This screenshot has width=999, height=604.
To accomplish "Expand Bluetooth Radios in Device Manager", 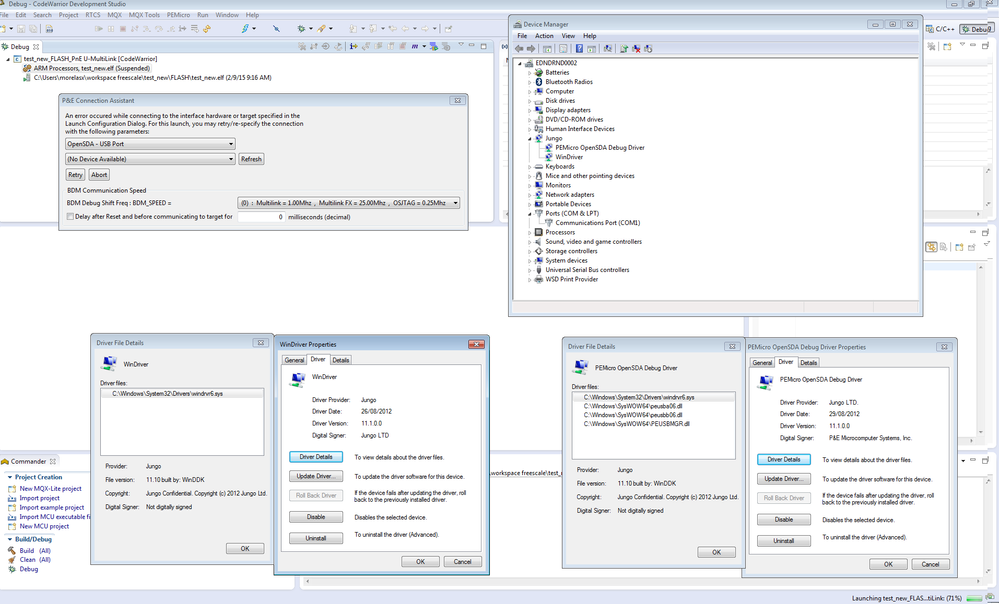I will (x=529, y=82).
